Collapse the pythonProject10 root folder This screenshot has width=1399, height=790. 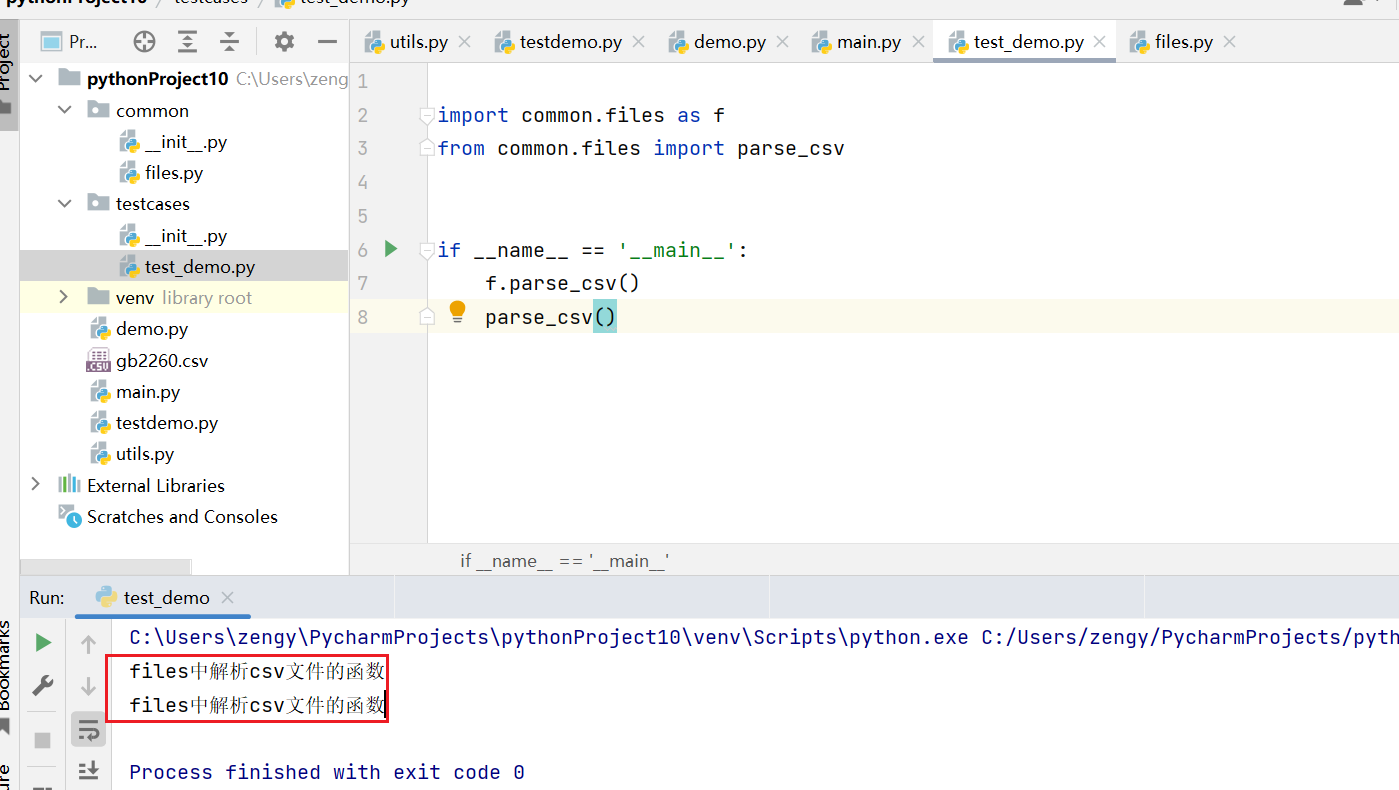37,79
